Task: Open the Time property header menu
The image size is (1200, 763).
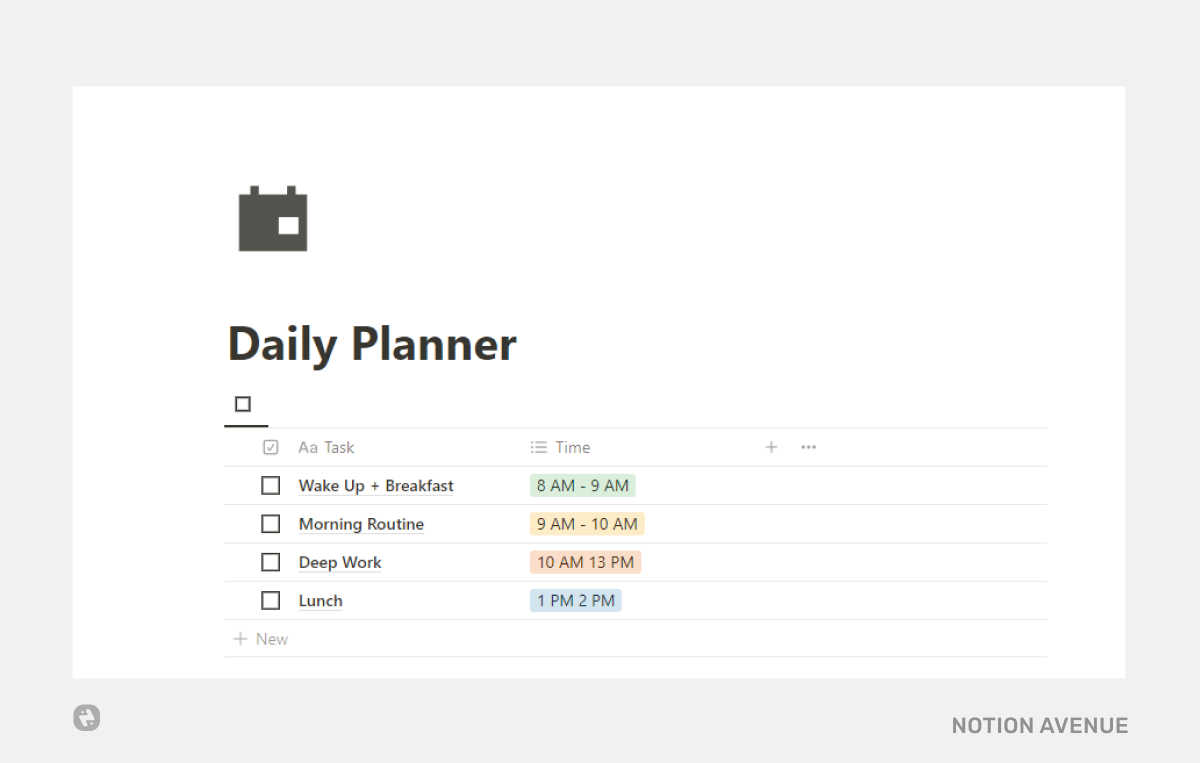Action: pyautogui.click(x=575, y=447)
